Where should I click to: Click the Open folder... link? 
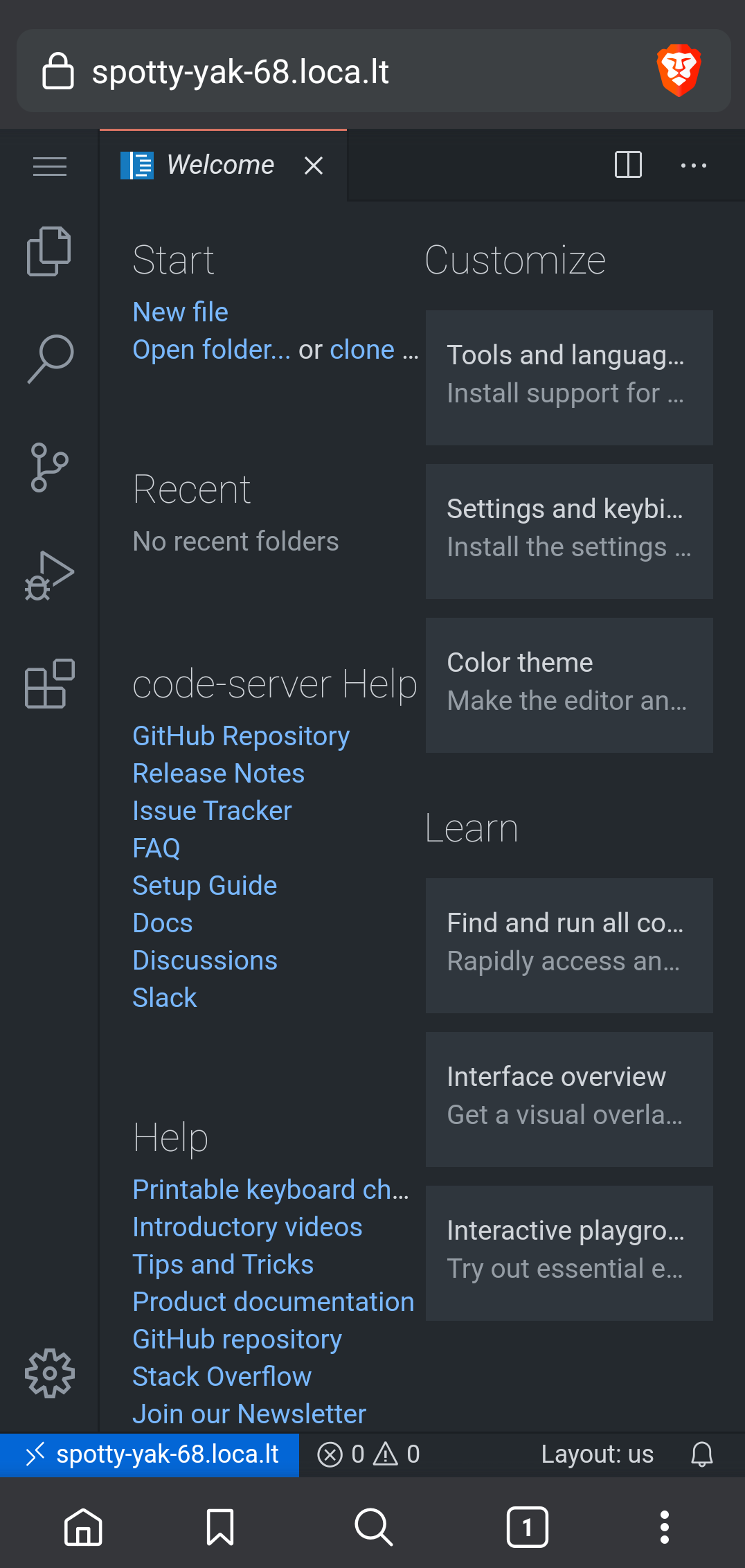(212, 350)
